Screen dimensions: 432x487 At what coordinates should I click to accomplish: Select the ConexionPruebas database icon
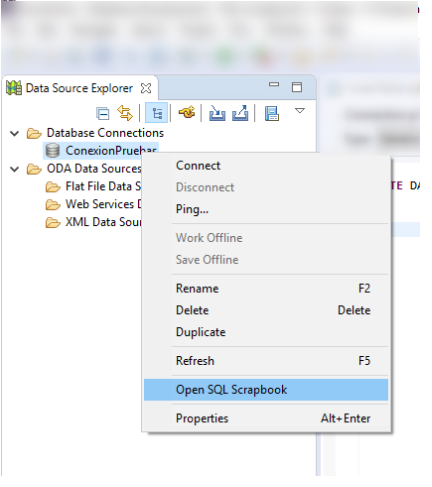point(53,151)
